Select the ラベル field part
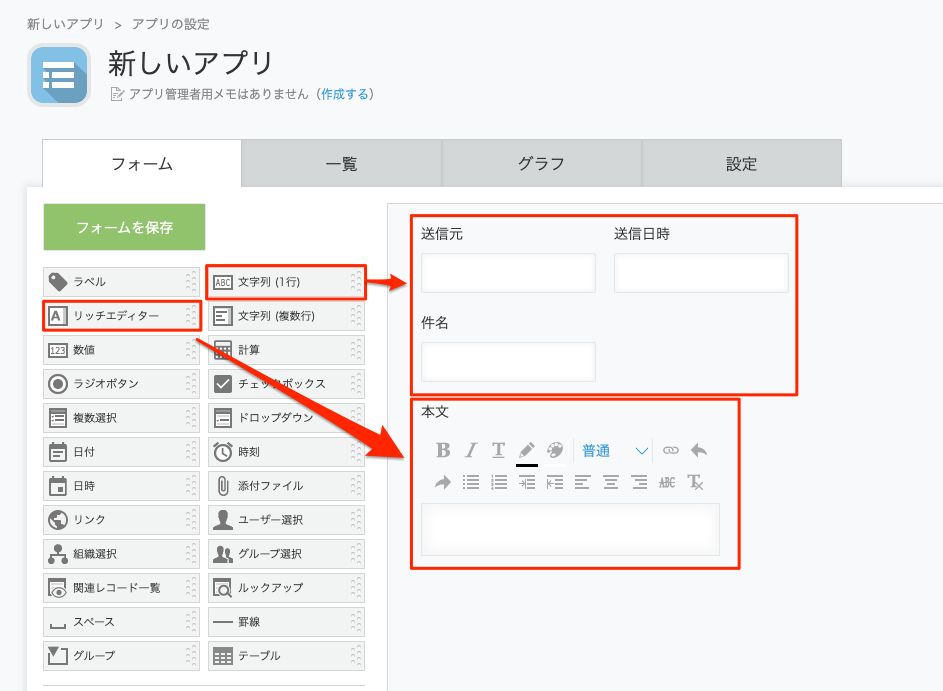The height and width of the screenshot is (691, 943). click(121, 281)
